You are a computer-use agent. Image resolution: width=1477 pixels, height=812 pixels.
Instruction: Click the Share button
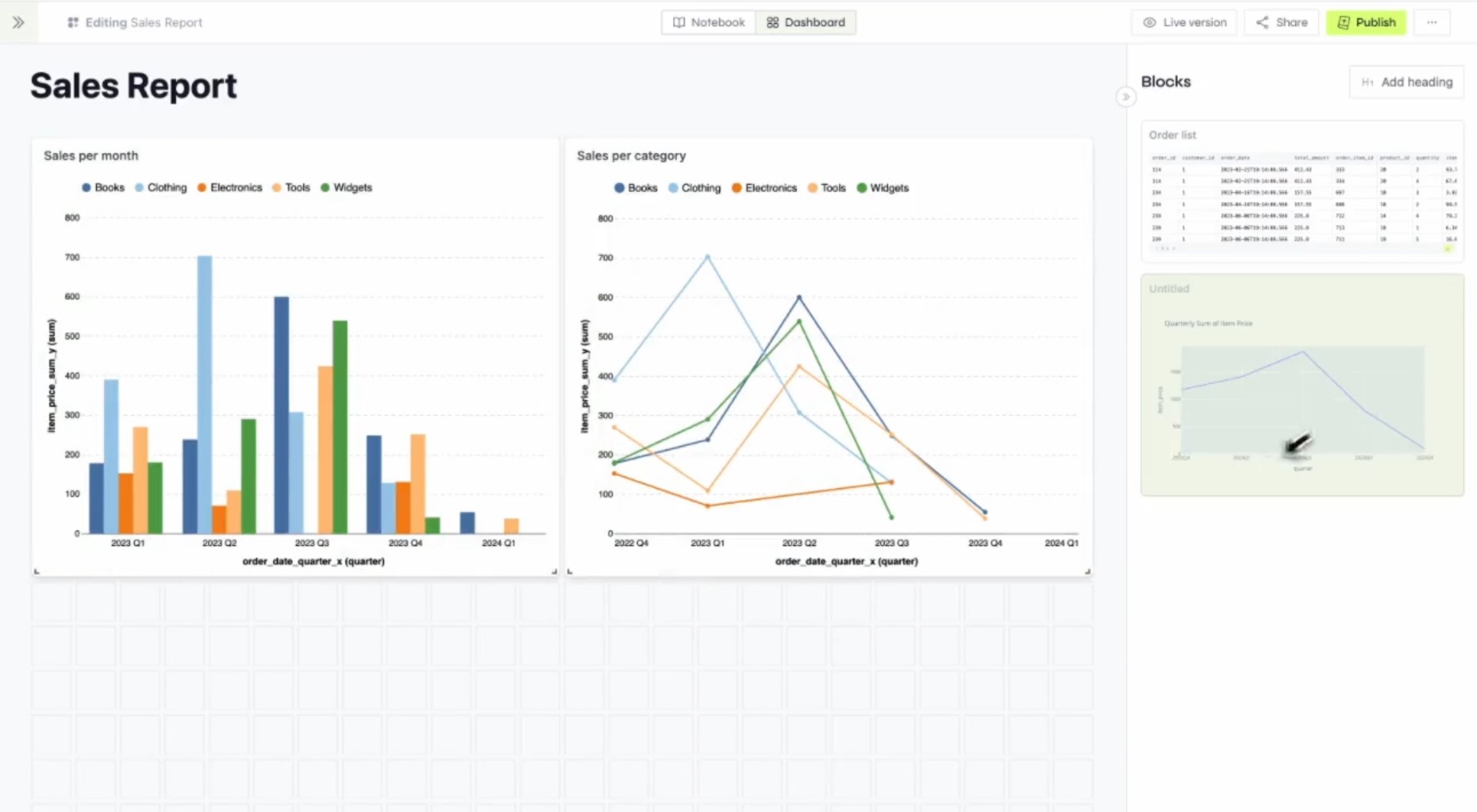(1282, 22)
